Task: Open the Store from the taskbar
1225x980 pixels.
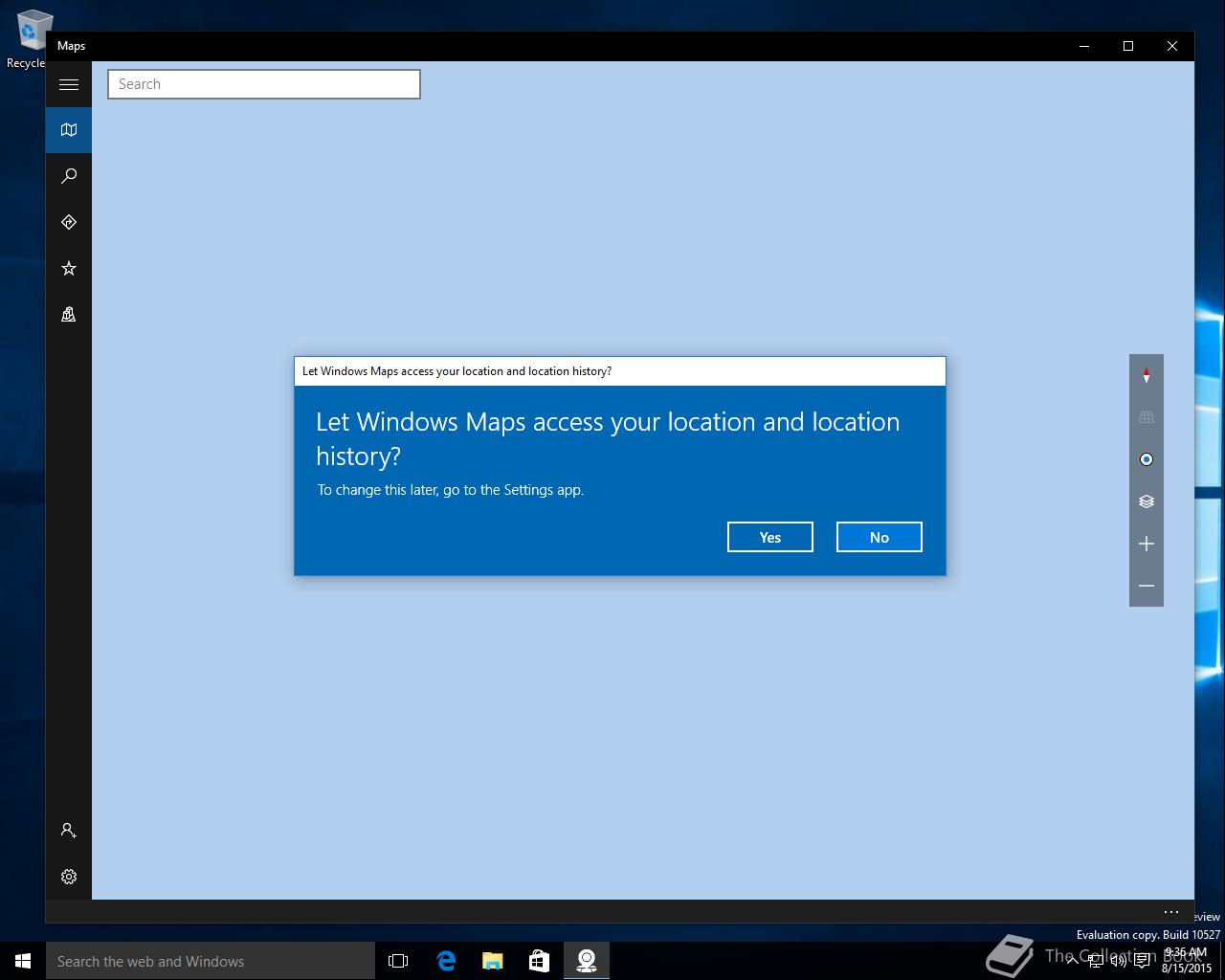Action: 540,961
